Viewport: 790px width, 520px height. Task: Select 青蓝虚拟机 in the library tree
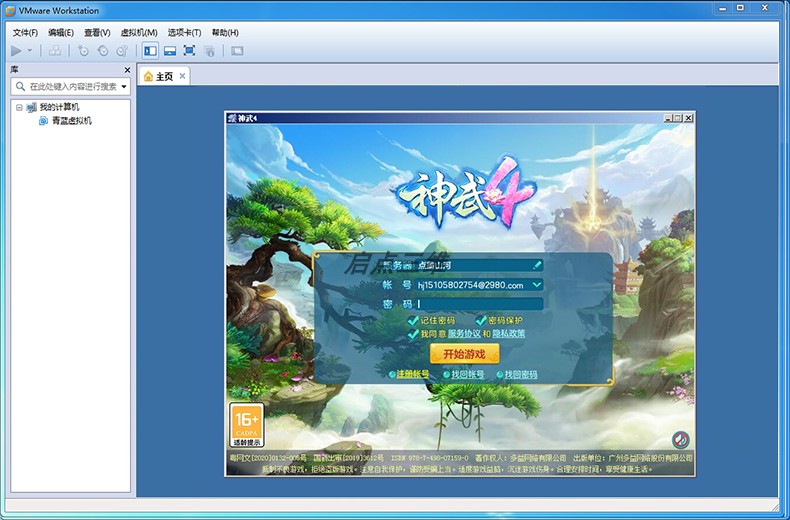[x=72, y=121]
